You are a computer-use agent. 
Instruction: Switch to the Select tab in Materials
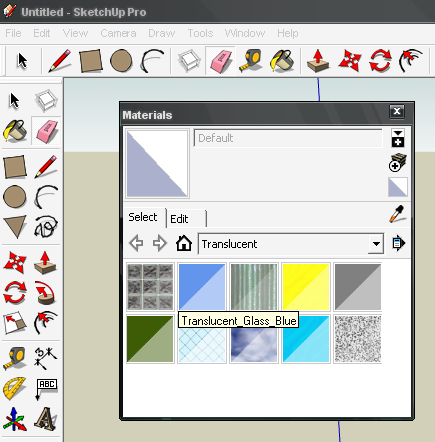point(143,217)
